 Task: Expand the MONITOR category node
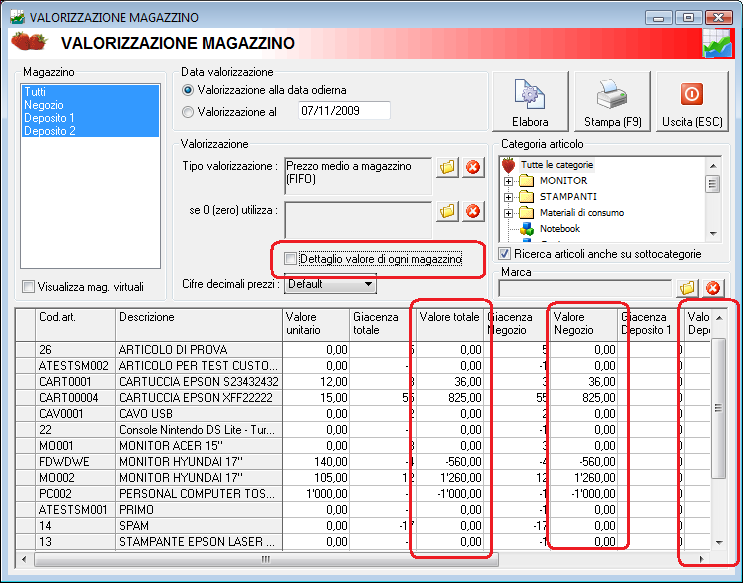(x=508, y=182)
